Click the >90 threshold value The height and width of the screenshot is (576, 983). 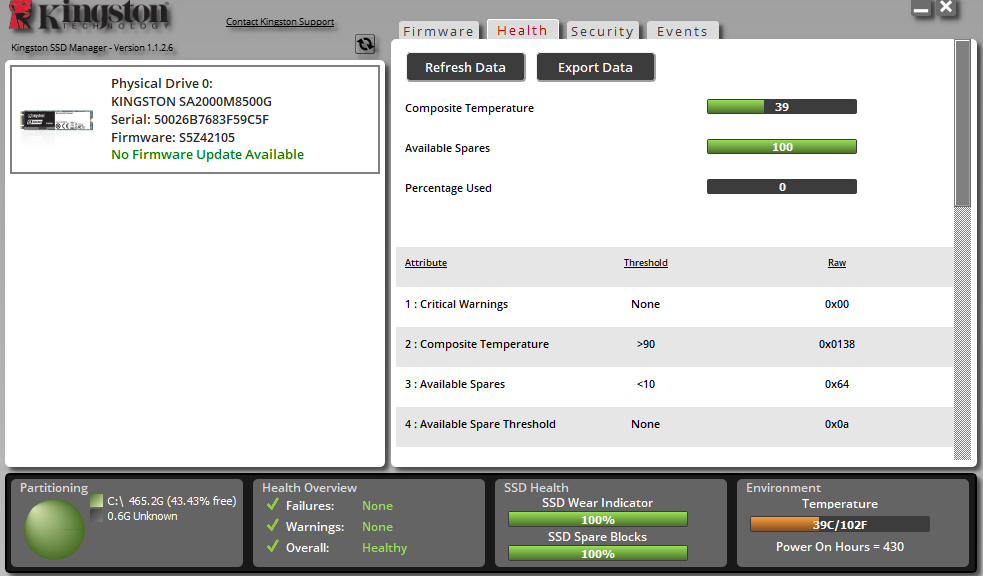tap(646, 344)
